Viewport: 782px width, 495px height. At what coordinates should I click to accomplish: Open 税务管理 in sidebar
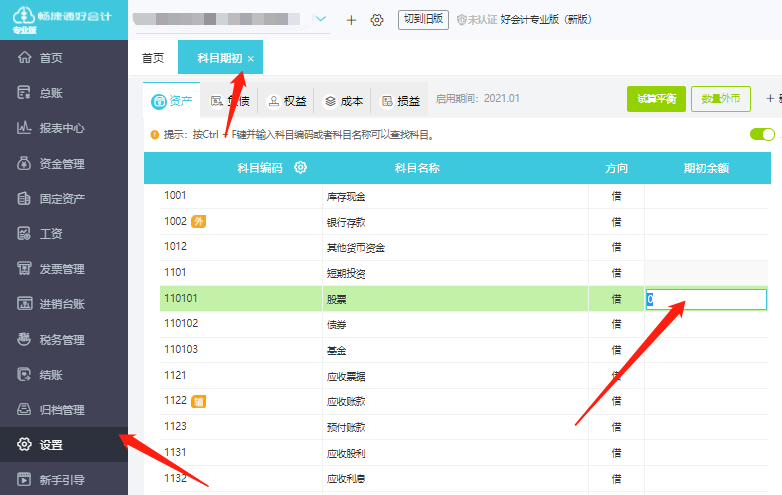tap(64, 339)
